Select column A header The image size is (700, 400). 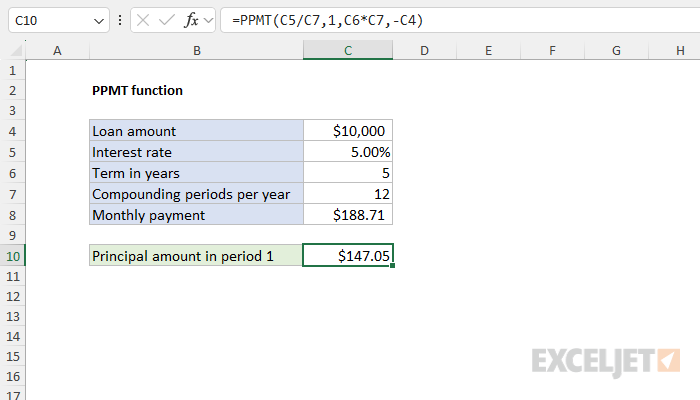point(57,50)
